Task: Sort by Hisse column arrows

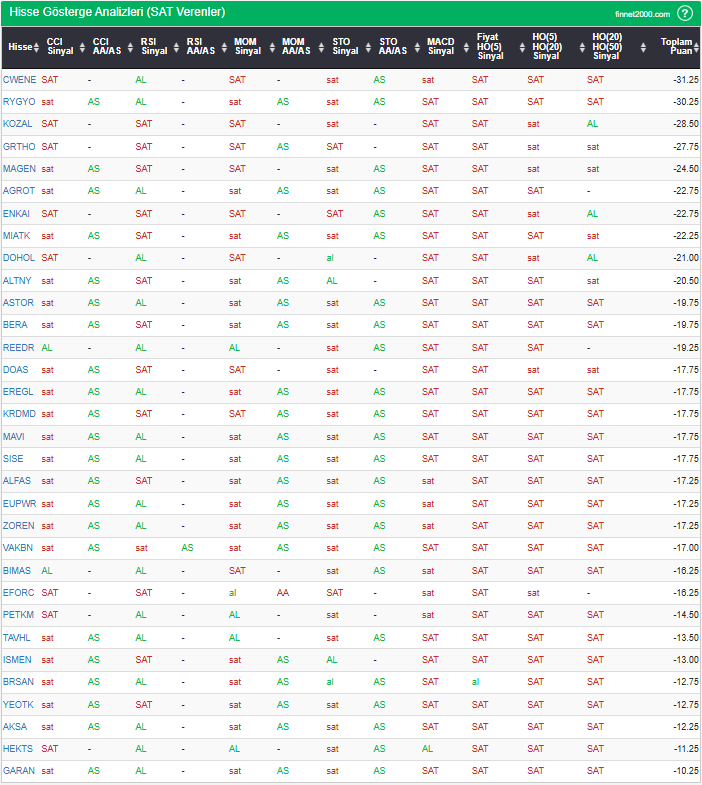Action: coord(36,48)
